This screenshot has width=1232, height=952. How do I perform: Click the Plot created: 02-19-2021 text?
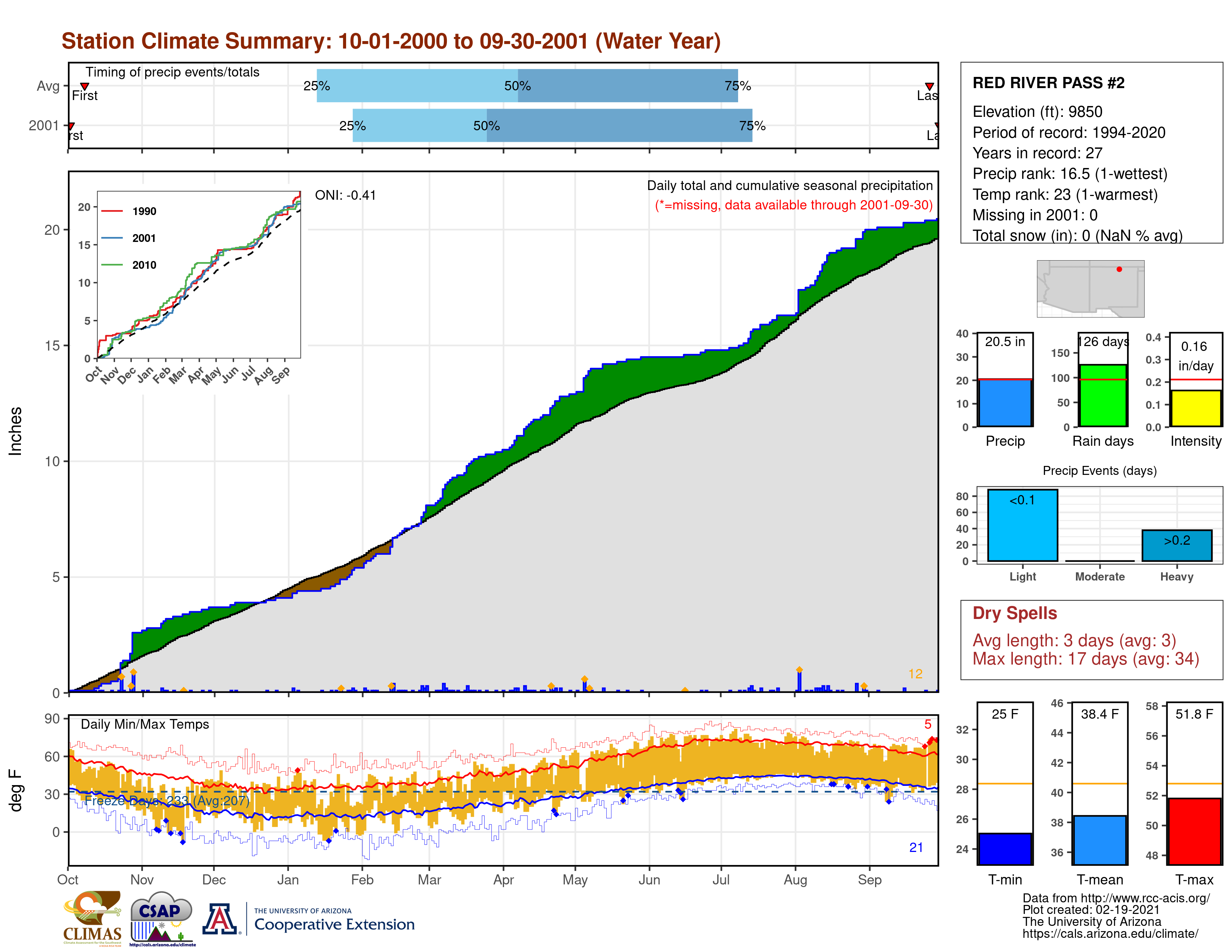(1091, 910)
